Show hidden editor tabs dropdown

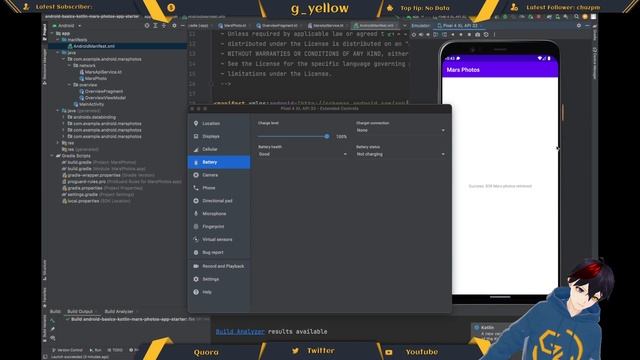tap(404, 25)
